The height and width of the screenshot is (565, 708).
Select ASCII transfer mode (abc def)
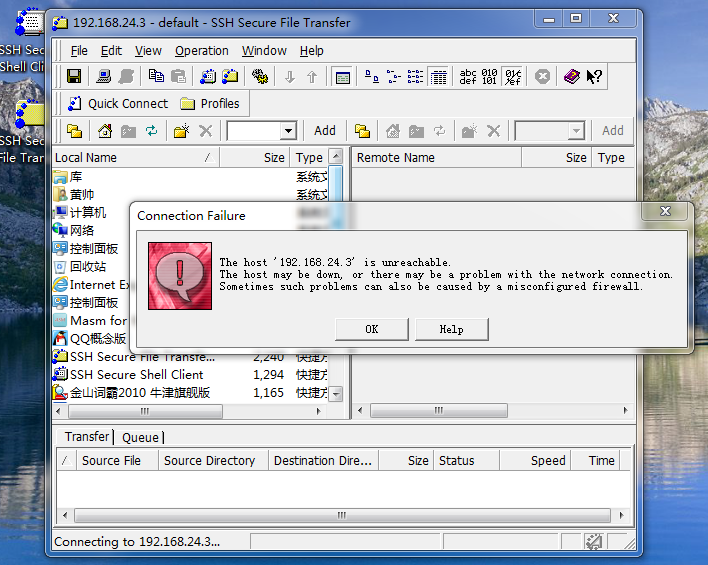tap(468, 77)
